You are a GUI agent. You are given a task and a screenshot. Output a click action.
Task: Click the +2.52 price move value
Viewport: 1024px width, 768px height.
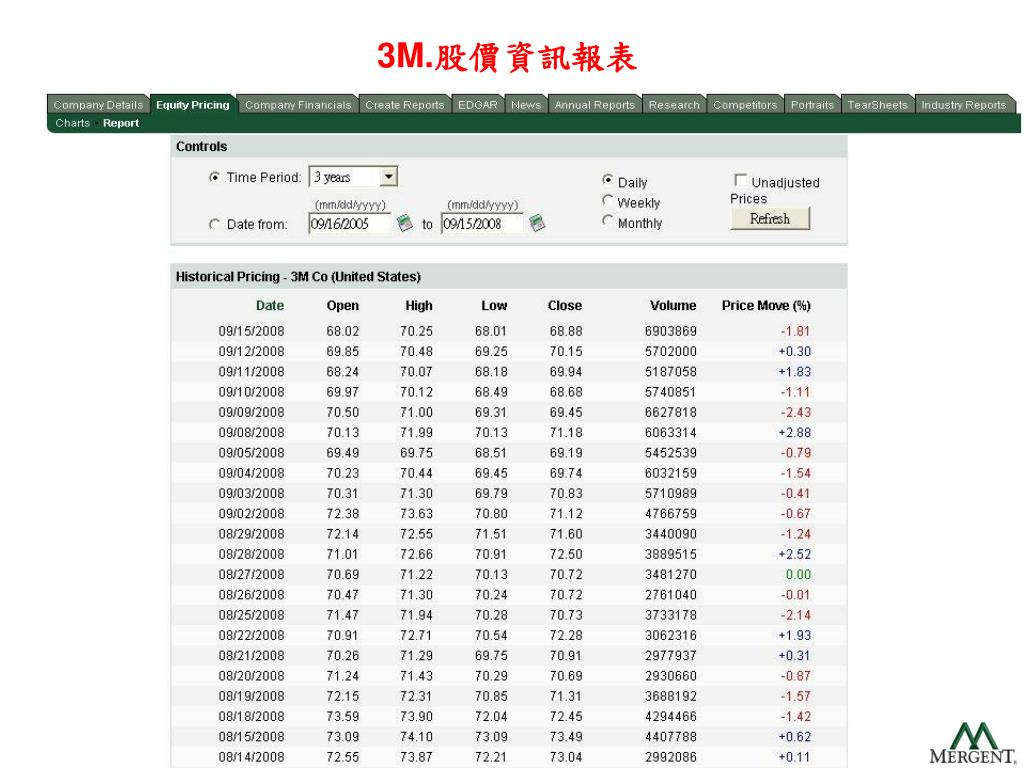(x=795, y=554)
